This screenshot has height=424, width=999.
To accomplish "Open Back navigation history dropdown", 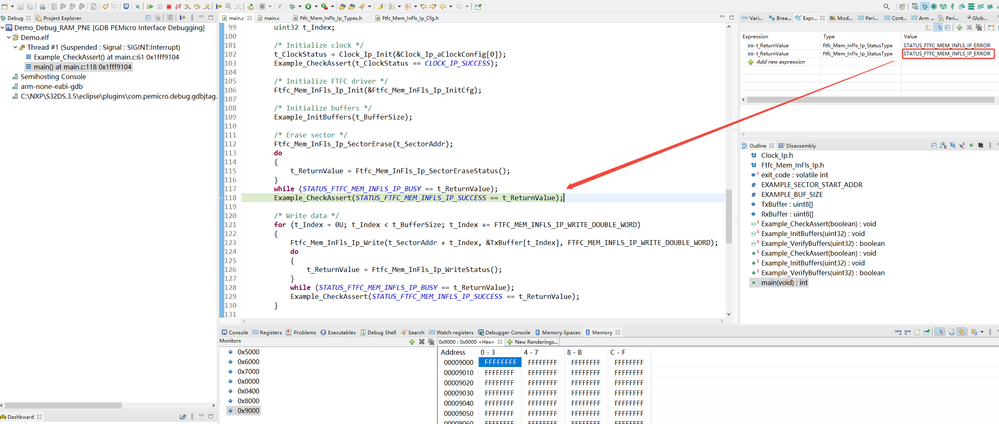I will (x=450, y=6).
